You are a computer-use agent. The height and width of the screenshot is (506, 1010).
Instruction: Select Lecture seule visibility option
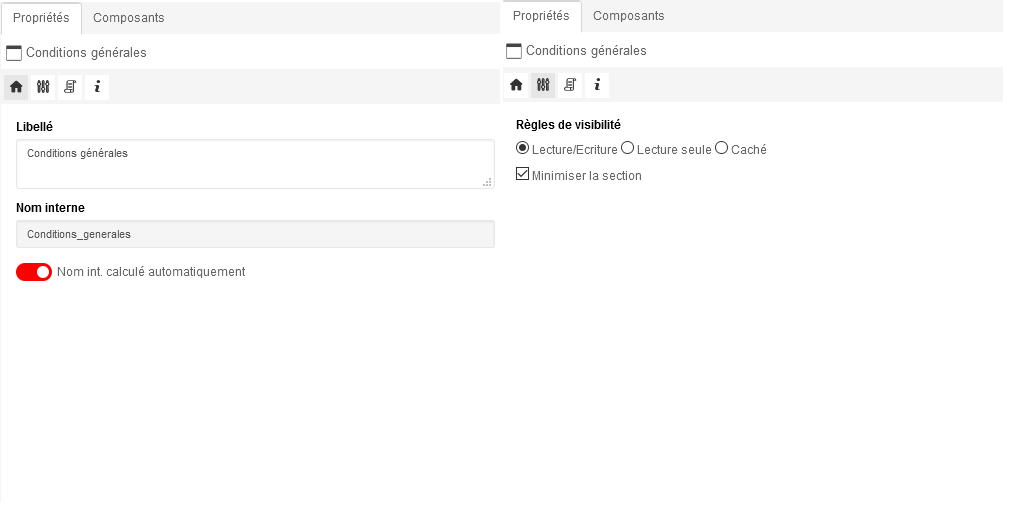coord(627,148)
